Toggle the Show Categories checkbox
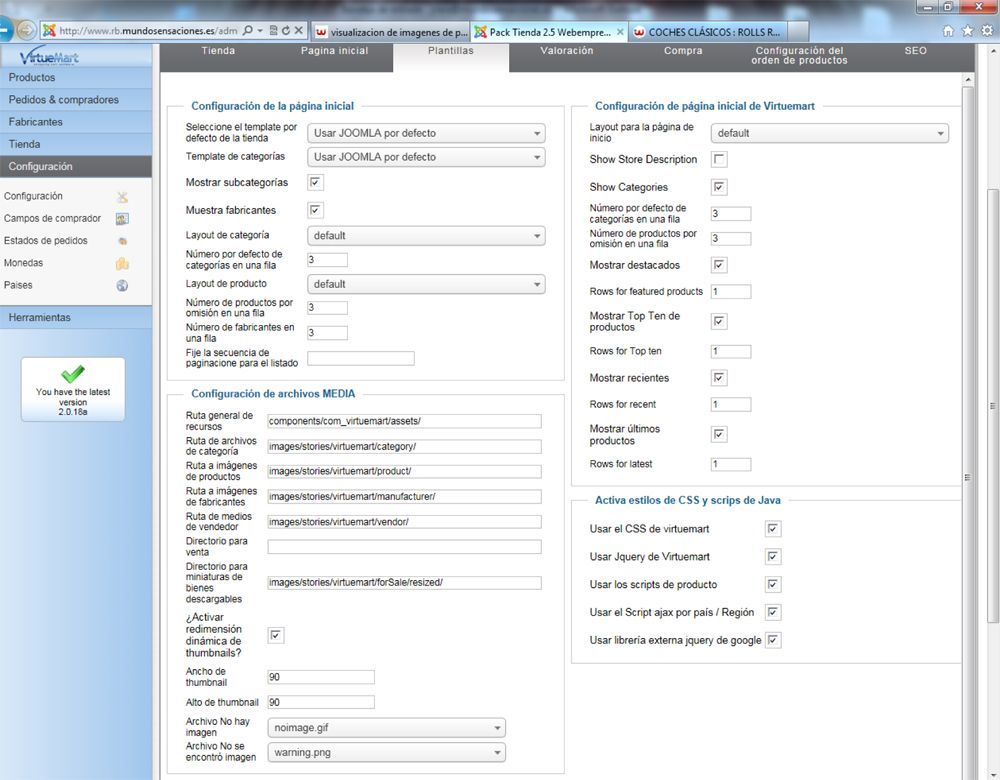The width and height of the screenshot is (1000, 780). pyautogui.click(x=719, y=188)
